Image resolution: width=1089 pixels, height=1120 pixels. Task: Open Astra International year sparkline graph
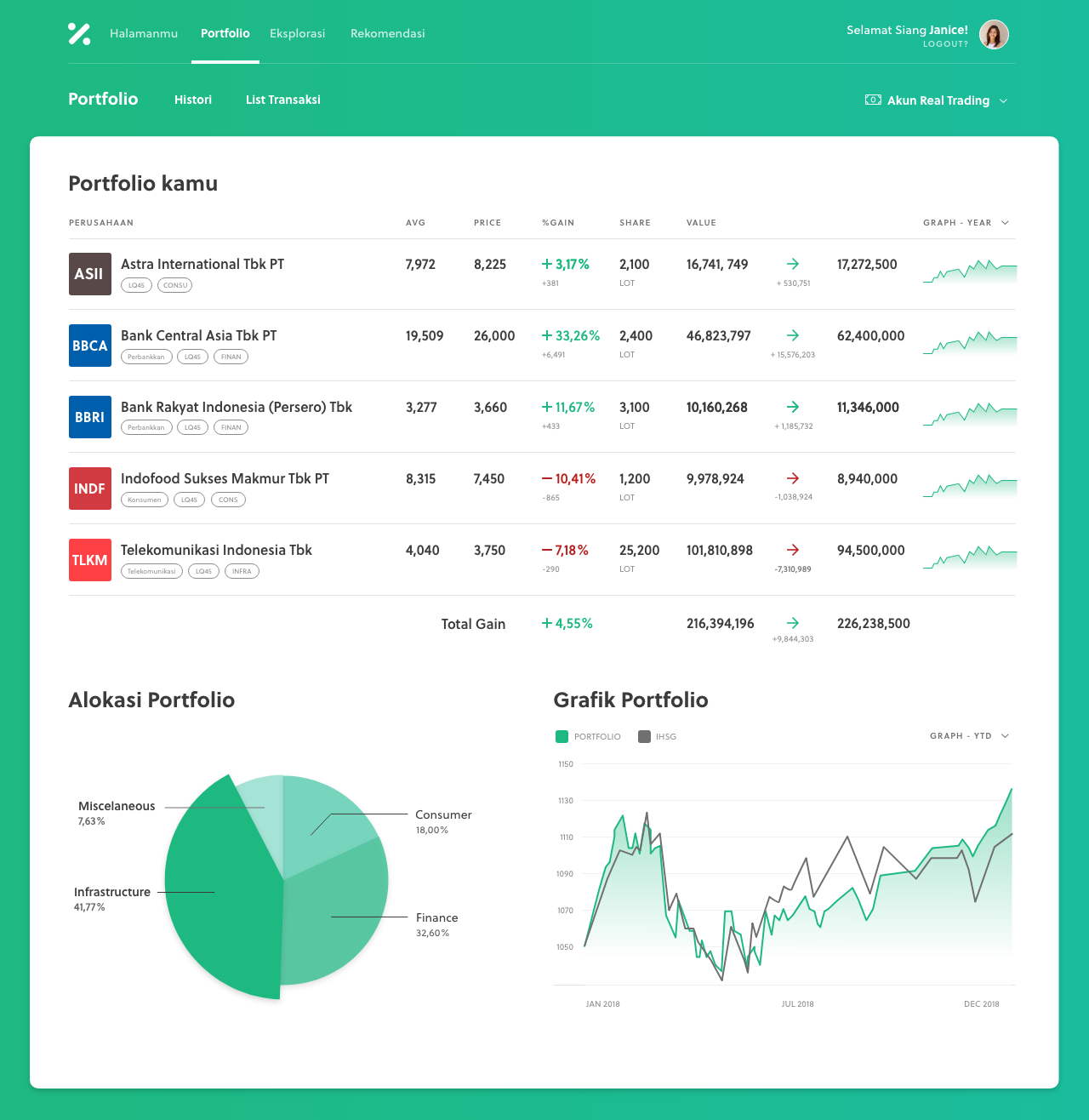point(970,271)
